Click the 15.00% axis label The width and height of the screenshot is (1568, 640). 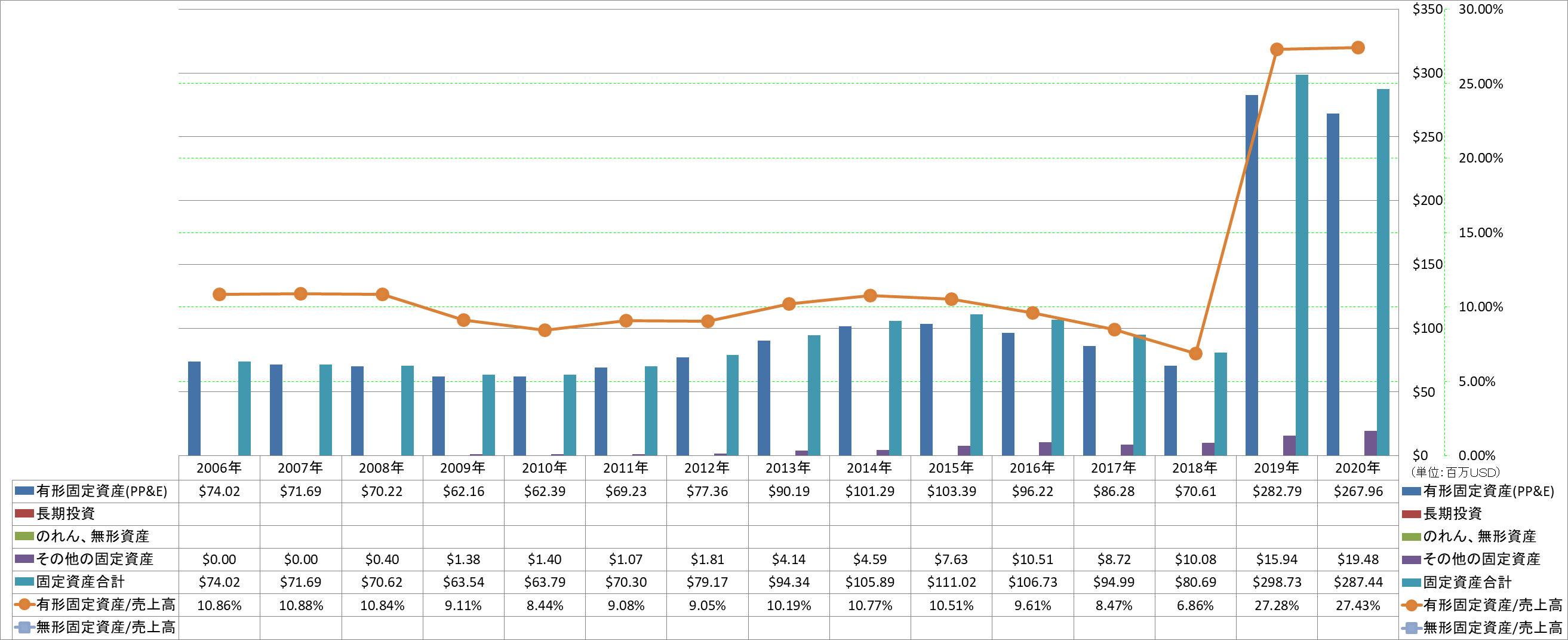click(x=1480, y=232)
